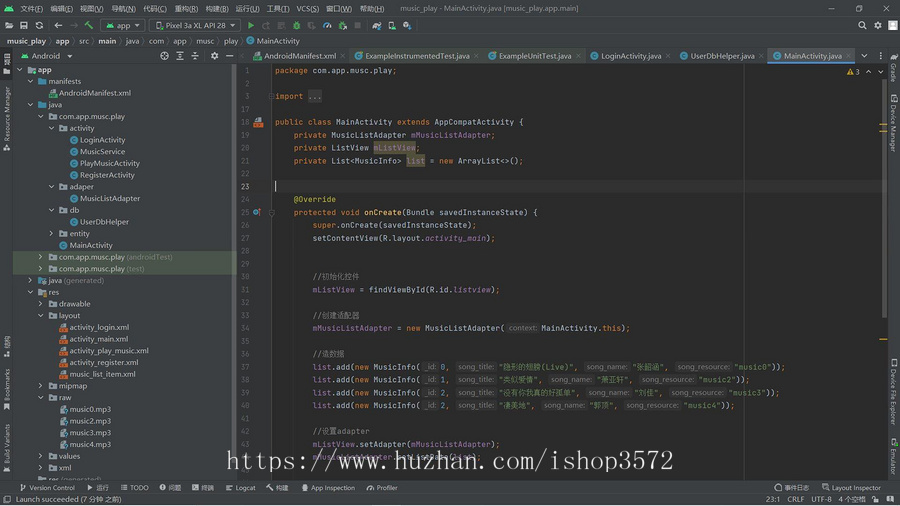Image resolution: width=900 pixels, height=506 pixels.
Task: Collapse the manifests folder
Action: (30, 81)
